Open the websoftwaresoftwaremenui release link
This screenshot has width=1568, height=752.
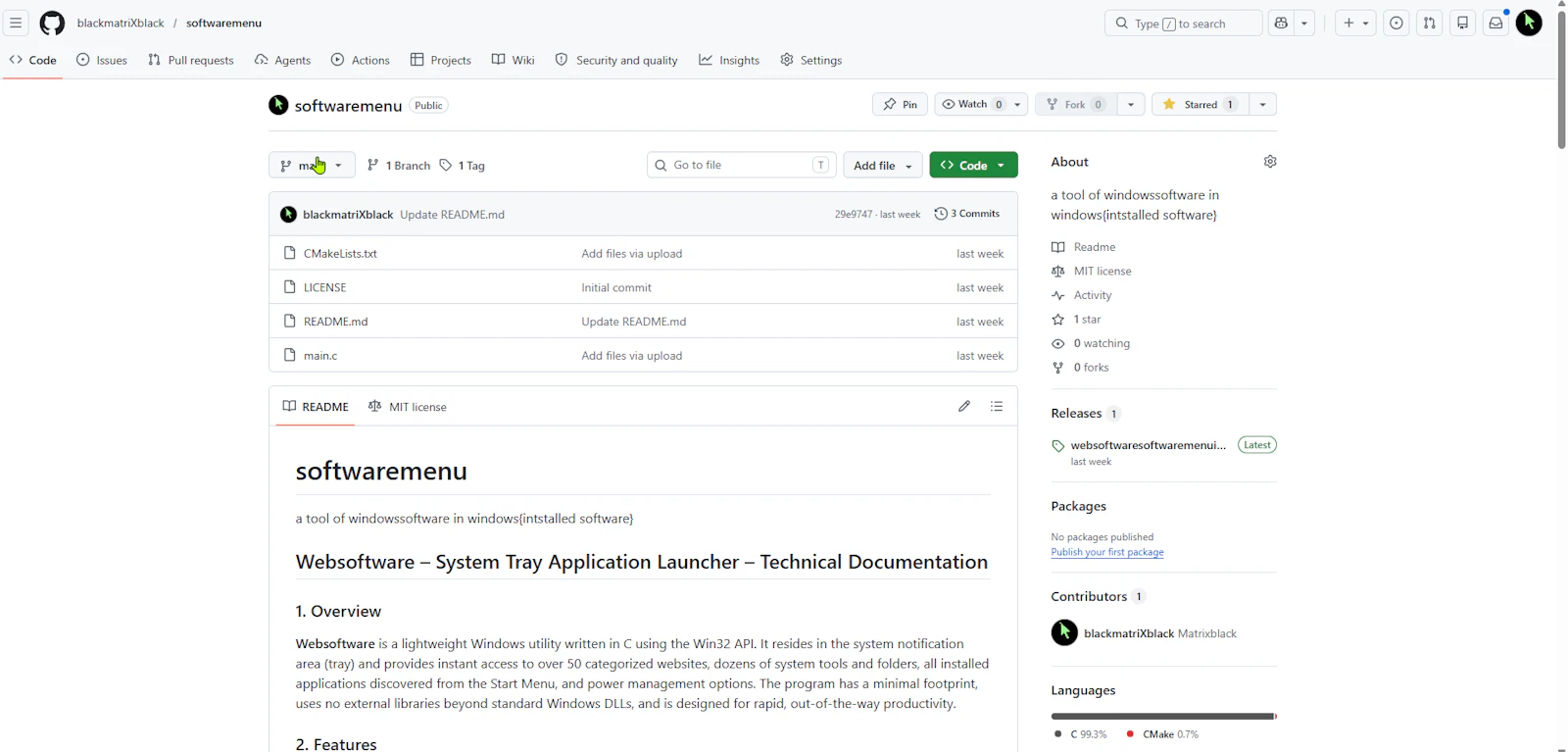[1149, 445]
